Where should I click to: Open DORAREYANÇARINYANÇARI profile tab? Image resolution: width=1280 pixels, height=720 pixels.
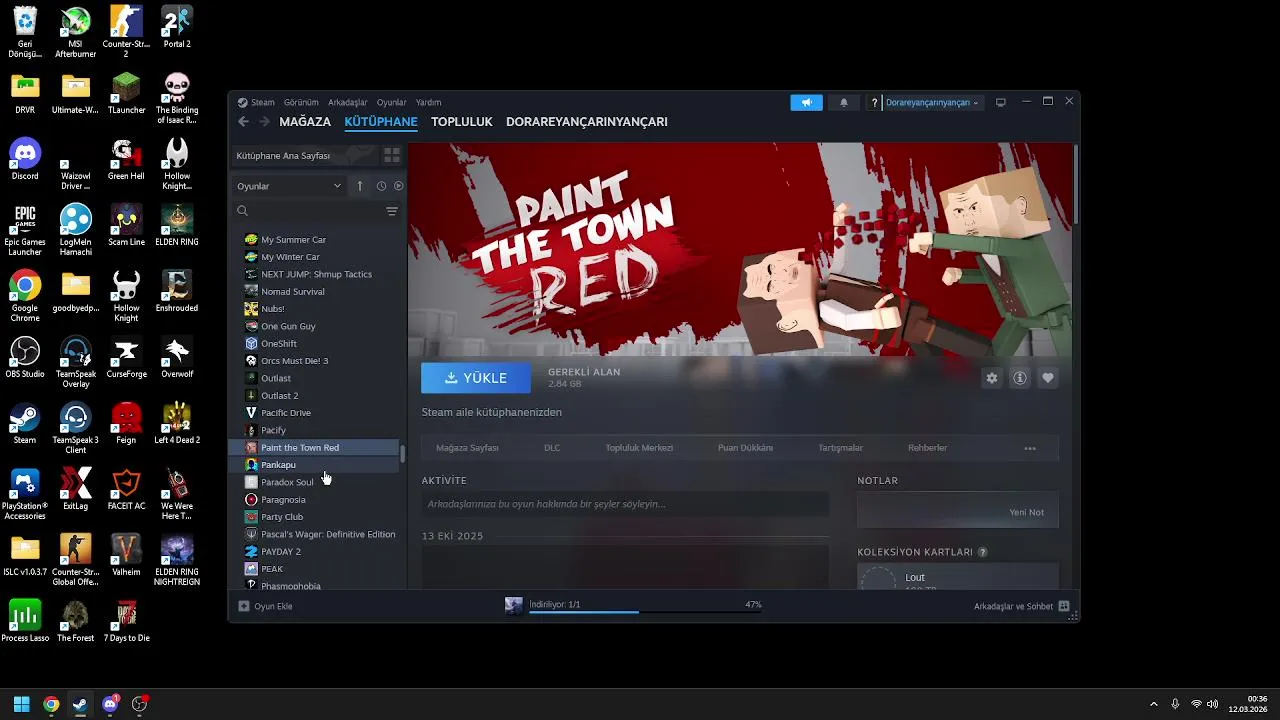587,121
